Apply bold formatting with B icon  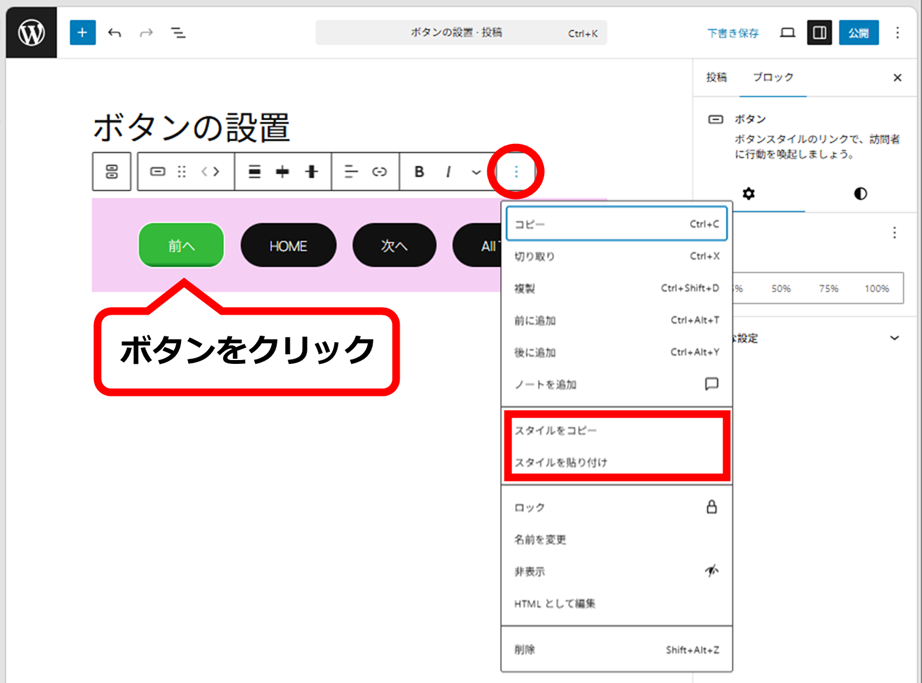tap(419, 172)
